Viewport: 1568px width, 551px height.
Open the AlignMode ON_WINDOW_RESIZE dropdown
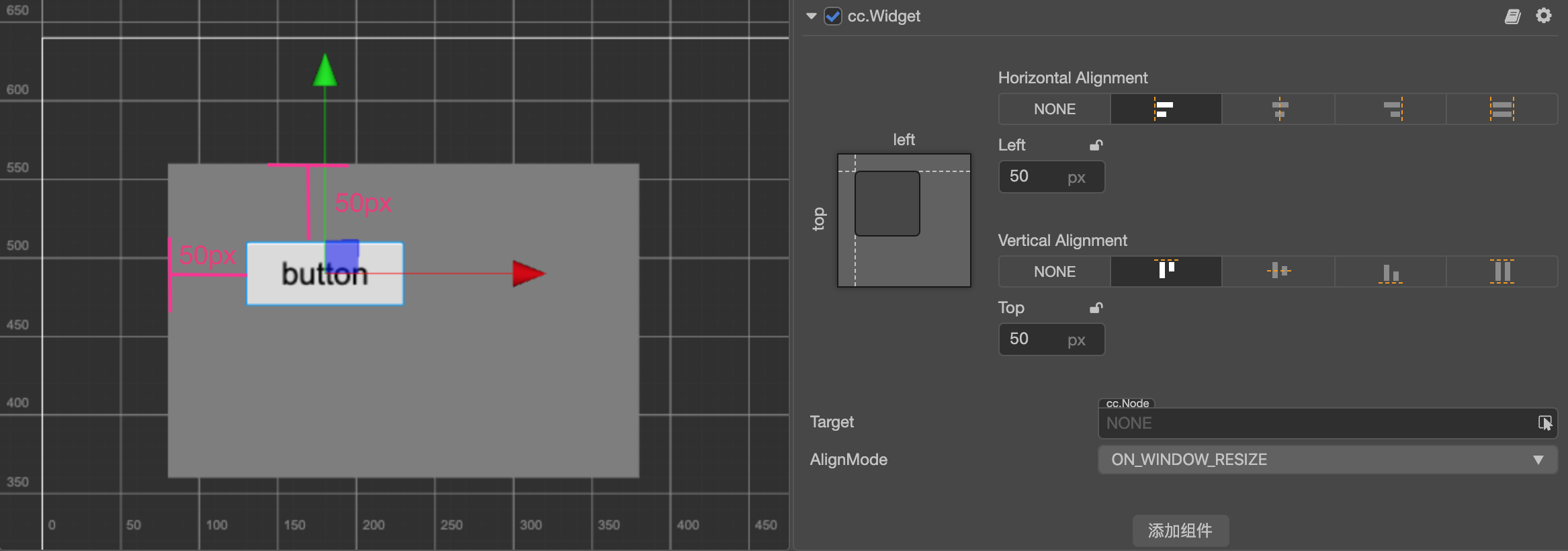tap(1327, 460)
